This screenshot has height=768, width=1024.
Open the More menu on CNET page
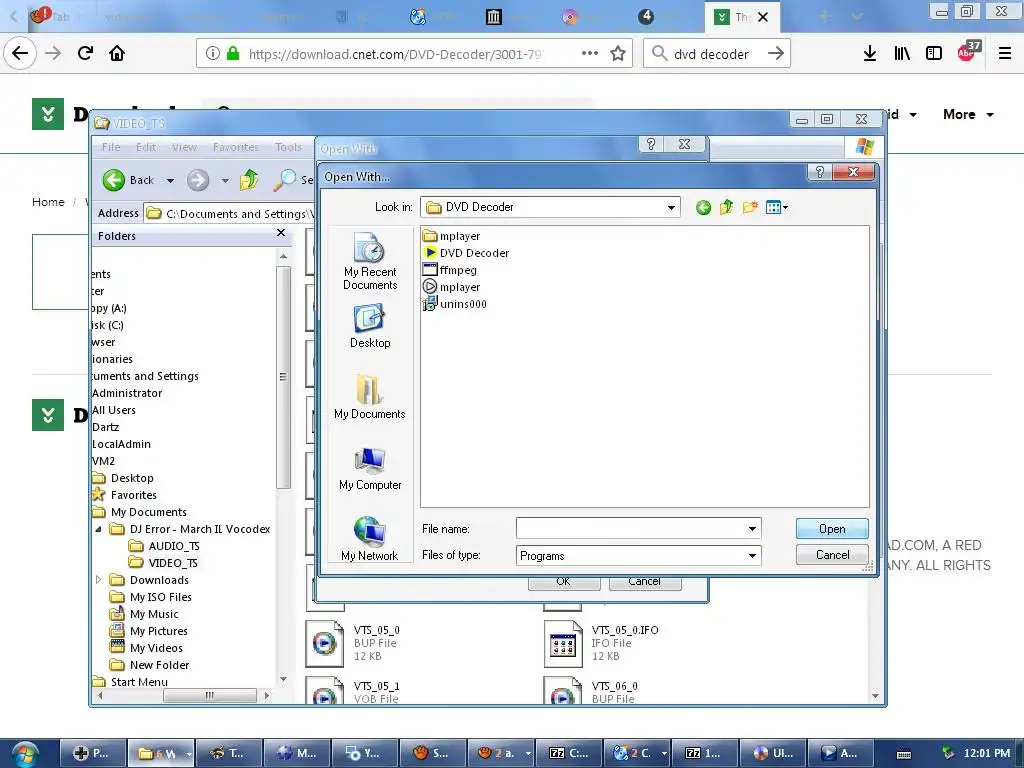tap(968, 114)
